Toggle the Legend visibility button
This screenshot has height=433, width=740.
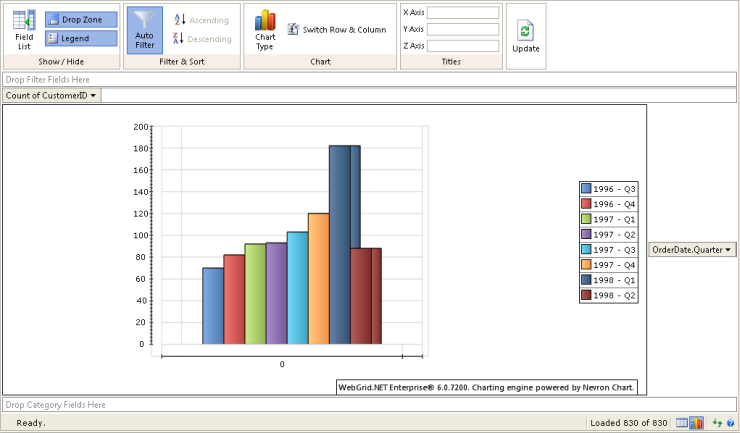[x=81, y=38]
